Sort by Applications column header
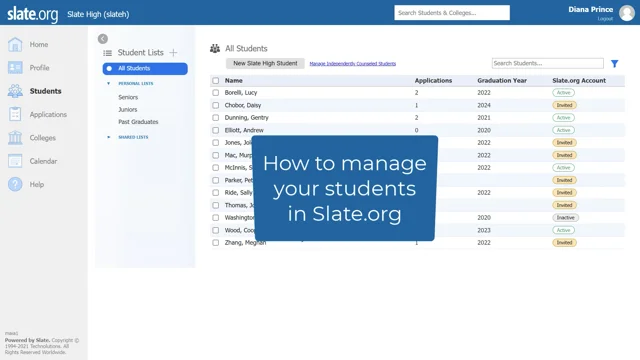 click(x=433, y=81)
